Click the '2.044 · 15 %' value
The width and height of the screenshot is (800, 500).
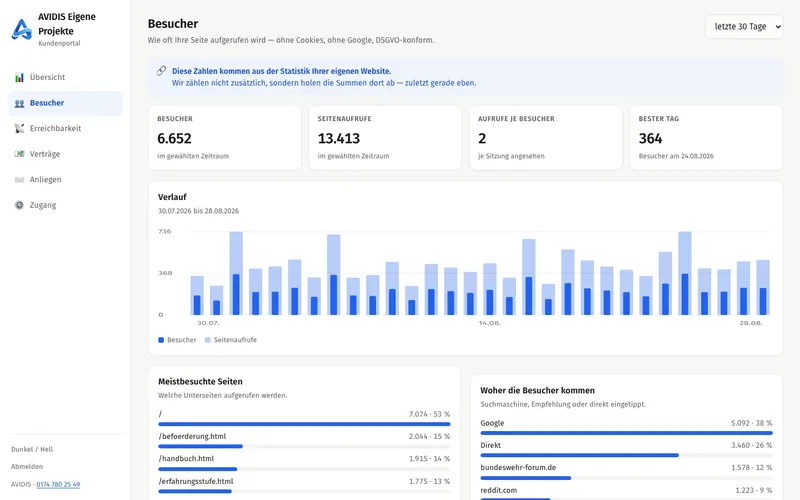coord(429,436)
